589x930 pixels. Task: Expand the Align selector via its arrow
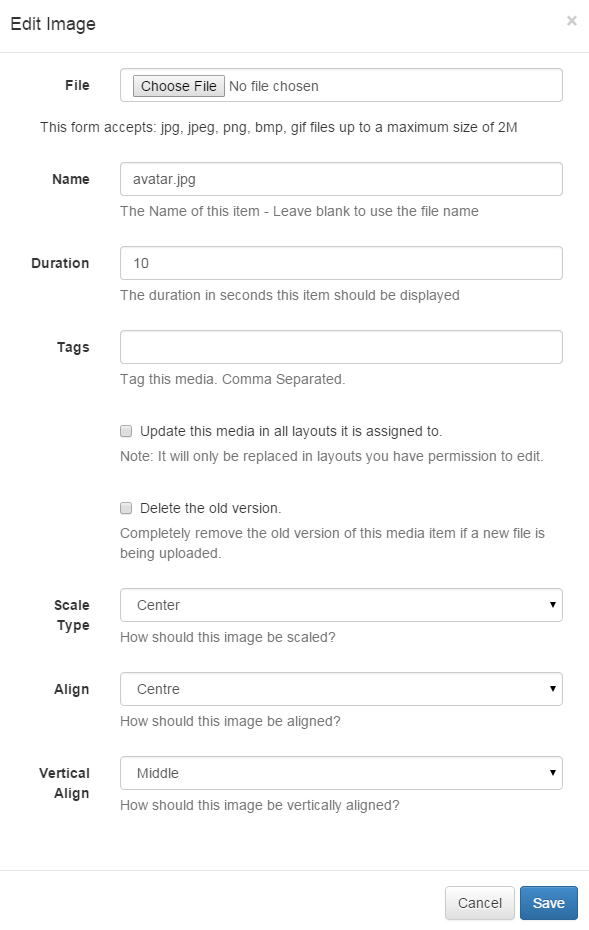pyautogui.click(x=551, y=689)
